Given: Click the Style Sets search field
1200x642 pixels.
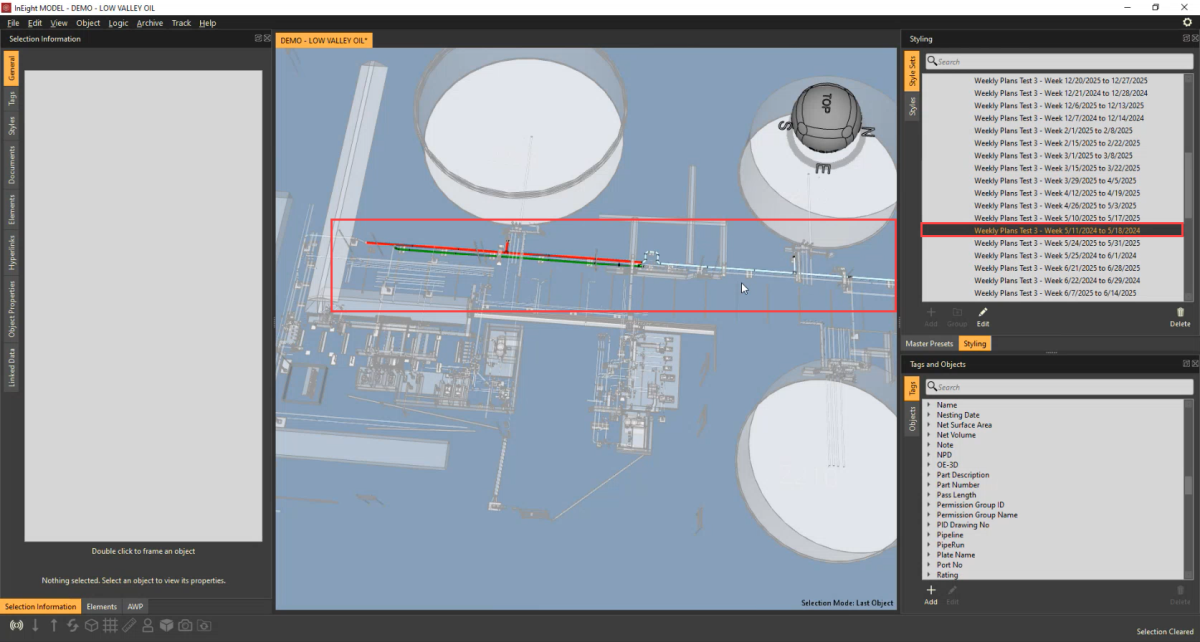Looking at the screenshot, I should [1057, 61].
